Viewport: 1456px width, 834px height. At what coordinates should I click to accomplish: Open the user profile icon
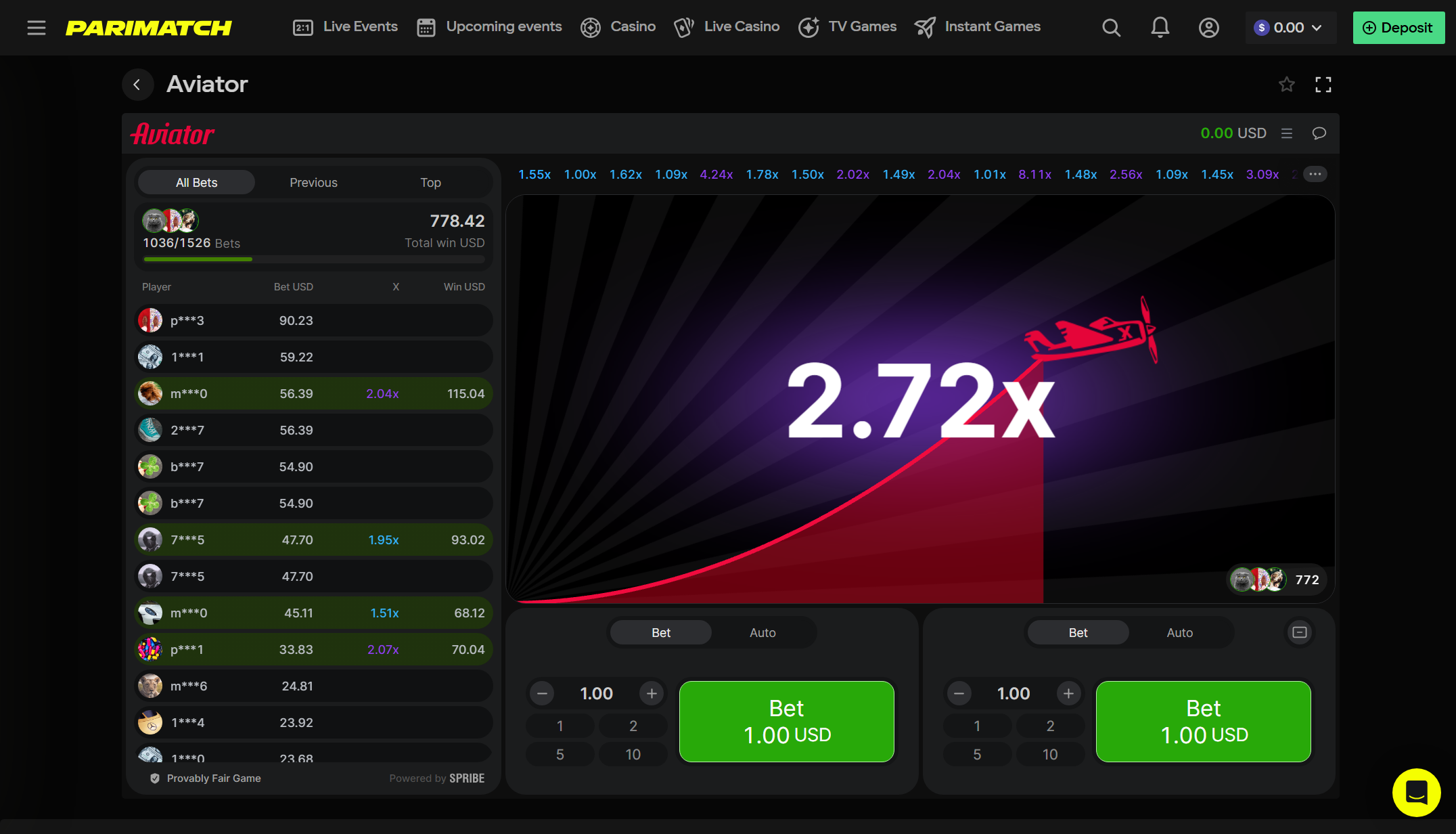click(x=1208, y=28)
